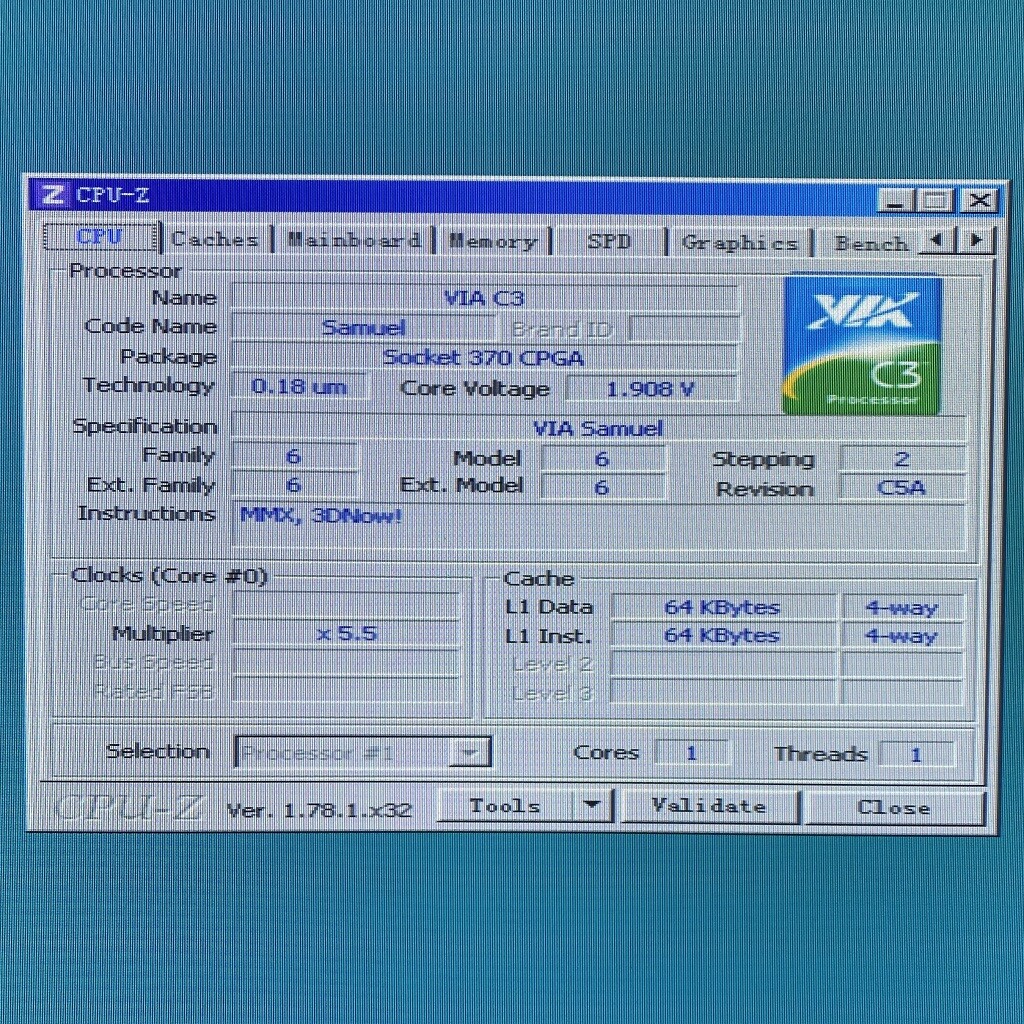The width and height of the screenshot is (1024, 1024).
Task: Click the L1 Inst. 4-way value
Action: (903, 635)
